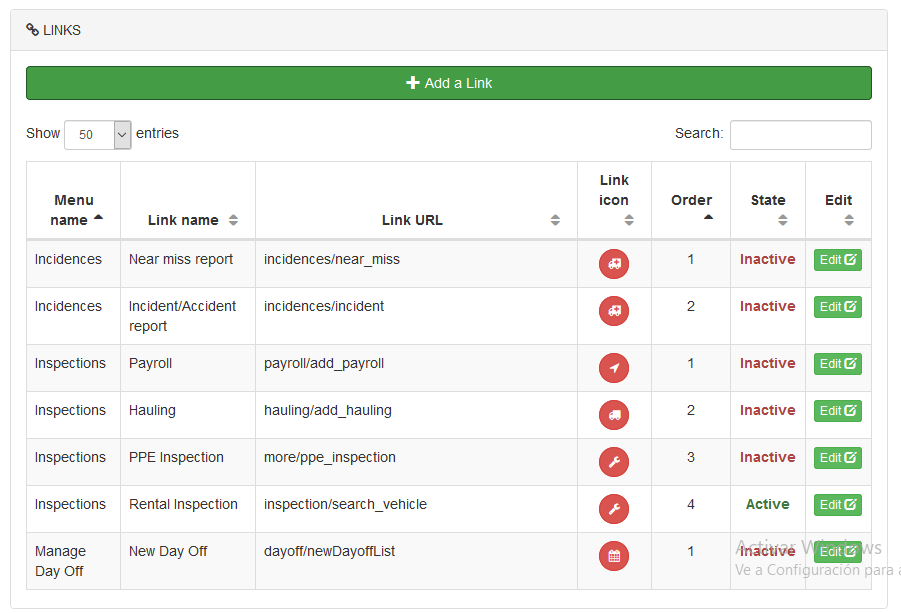The height and width of the screenshot is (613, 901).
Task: Click the ambulance icon for Incident/Accident report
Action: [614, 311]
